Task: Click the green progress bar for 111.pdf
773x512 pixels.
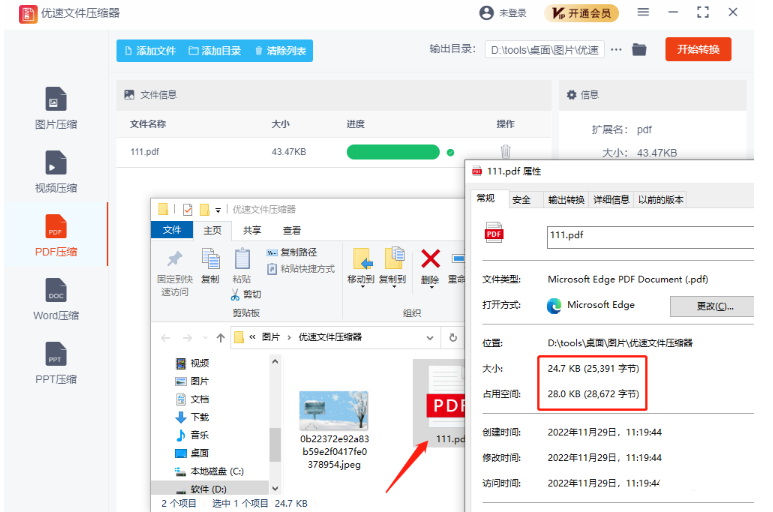Action: [393, 152]
